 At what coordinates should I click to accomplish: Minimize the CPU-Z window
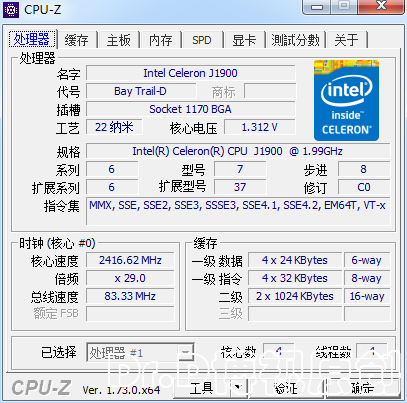click(317, 7)
